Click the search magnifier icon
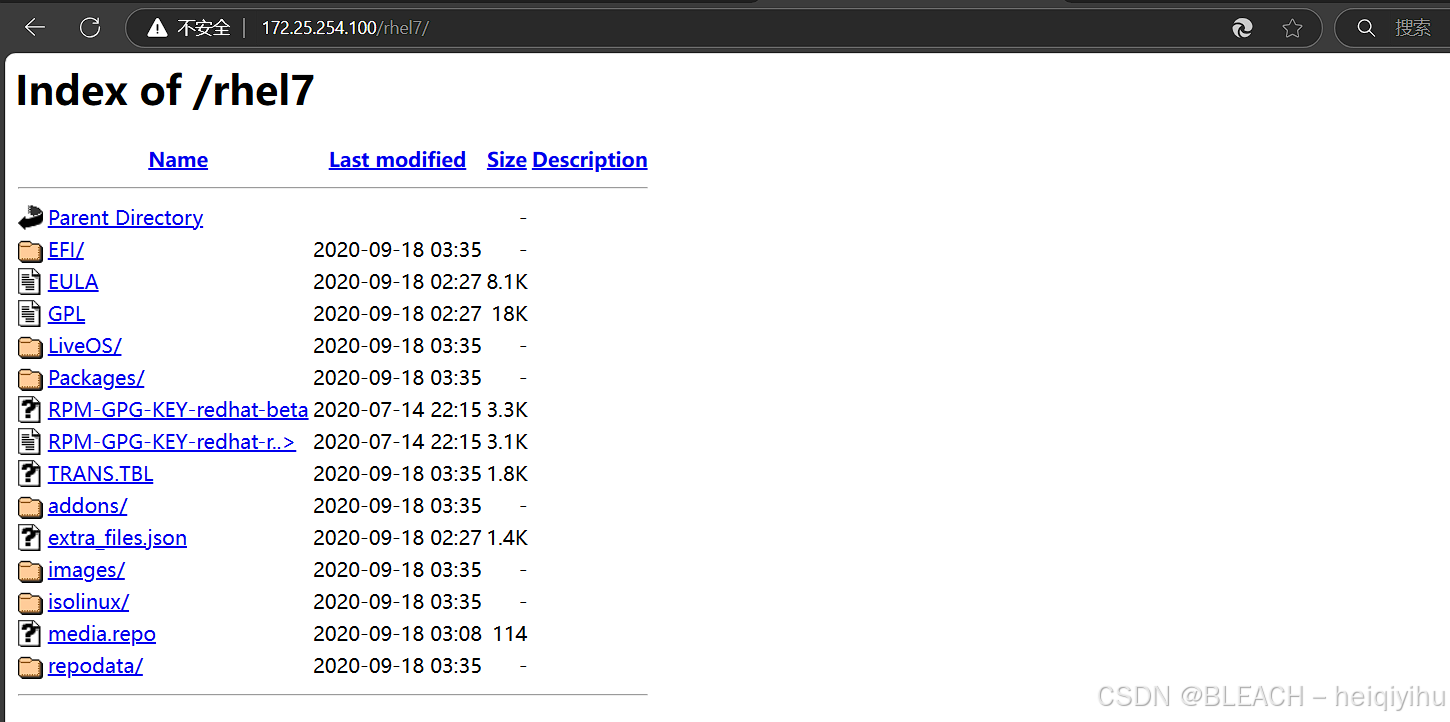Screen dimensions: 1450x722 [1366, 28]
